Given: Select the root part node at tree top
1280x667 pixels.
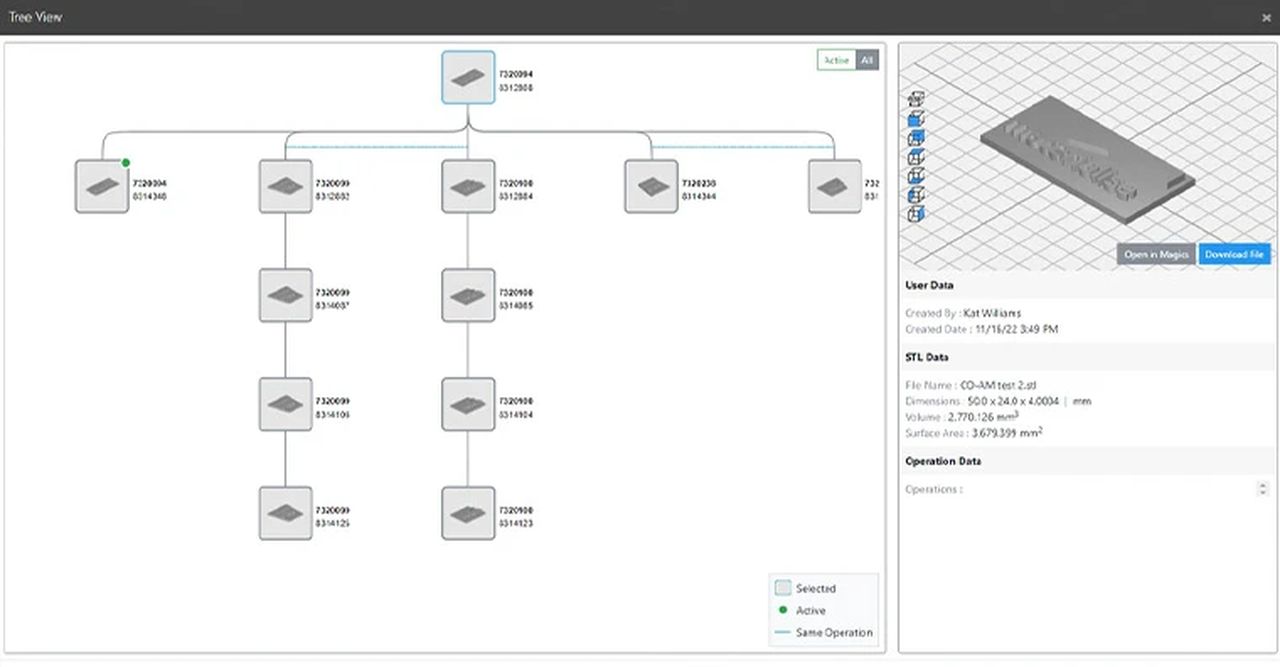Looking at the screenshot, I should [468, 78].
